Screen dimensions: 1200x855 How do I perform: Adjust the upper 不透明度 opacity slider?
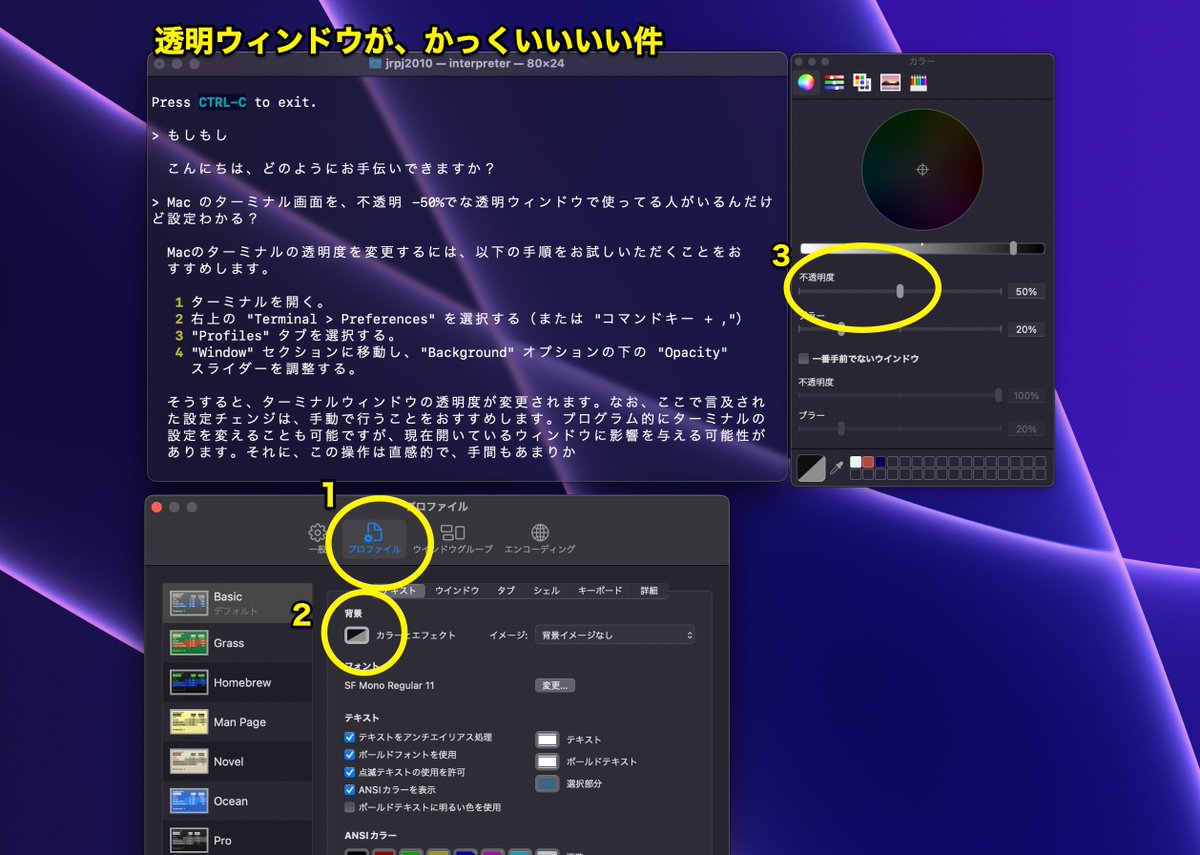900,291
